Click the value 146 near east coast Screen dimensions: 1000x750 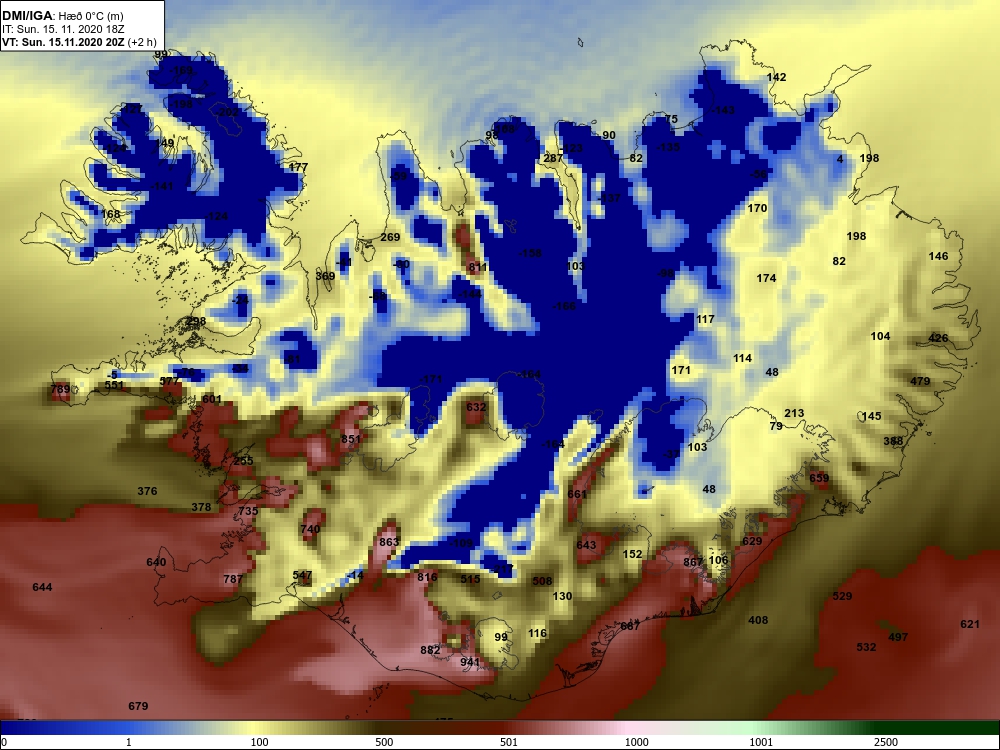(x=938, y=256)
